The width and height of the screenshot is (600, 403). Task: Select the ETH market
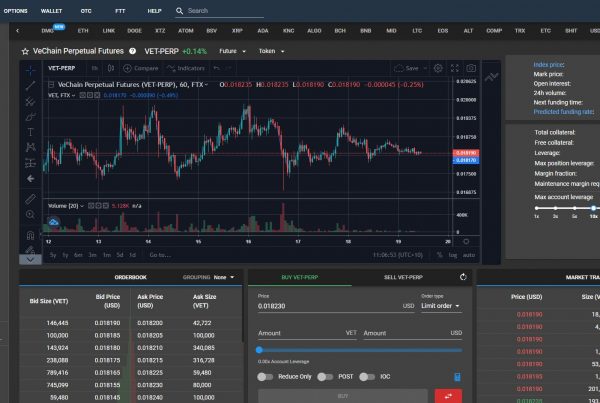tap(83, 31)
